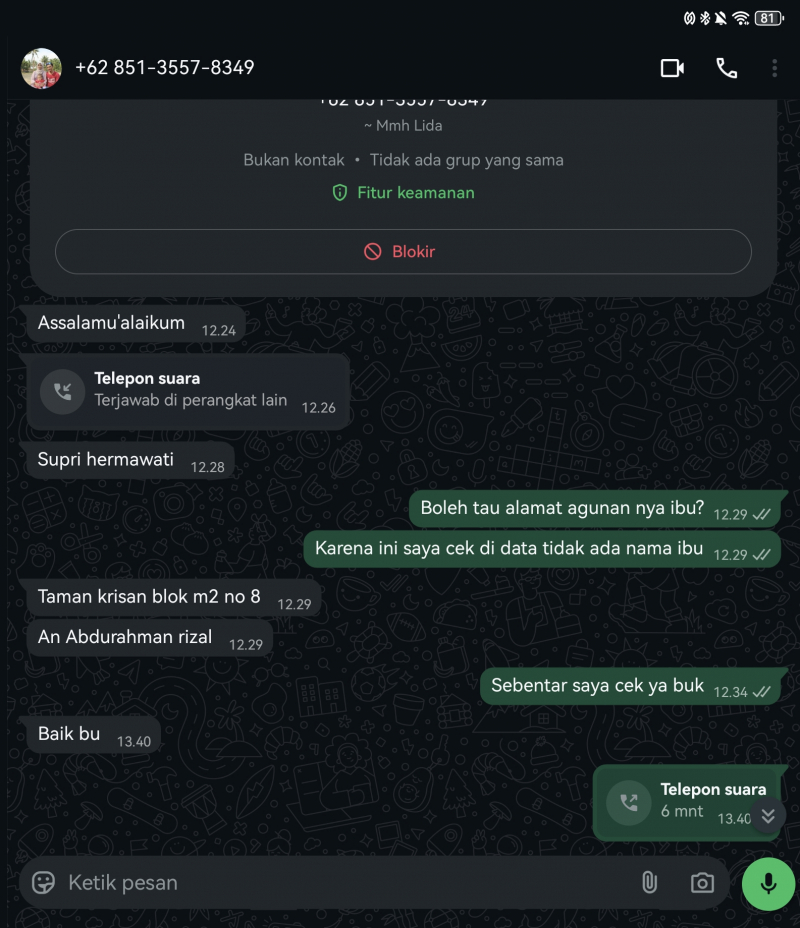This screenshot has width=800, height=928.
Task: Start a voice call from the top bar
Action: [x=727, y=68]
